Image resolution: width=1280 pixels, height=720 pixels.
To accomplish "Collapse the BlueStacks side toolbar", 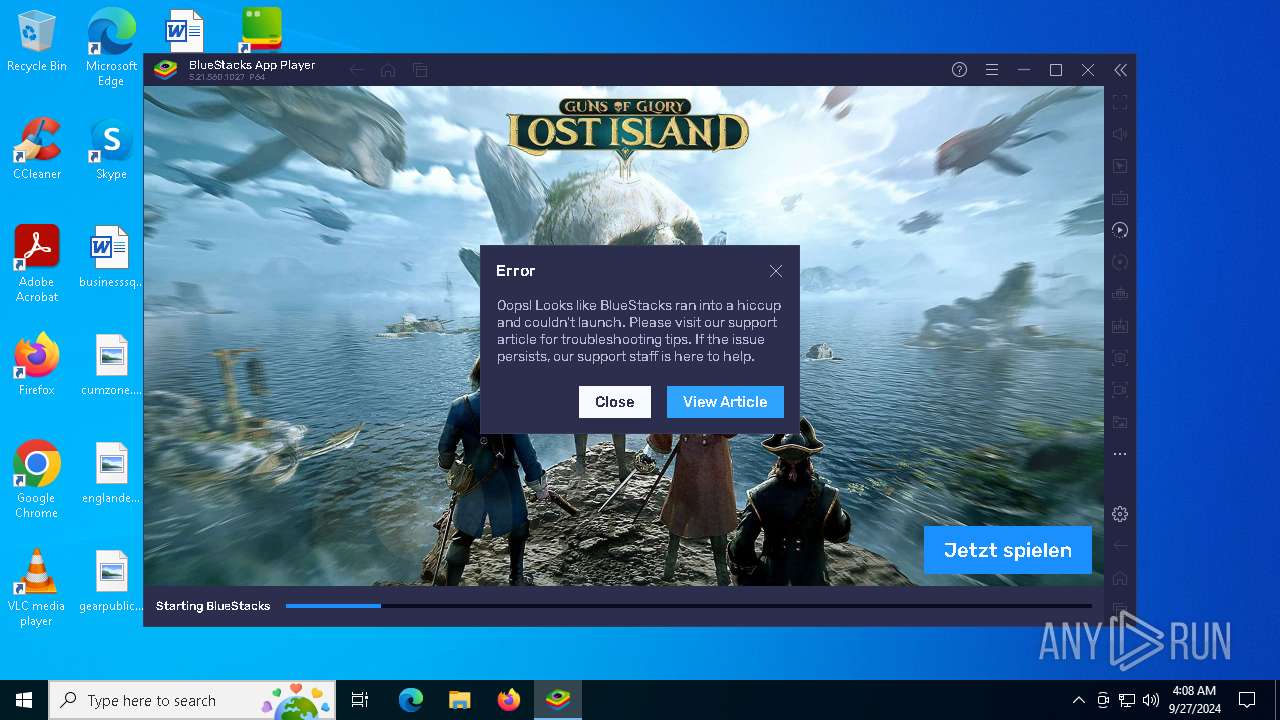I will click(x=1120, y=70).
